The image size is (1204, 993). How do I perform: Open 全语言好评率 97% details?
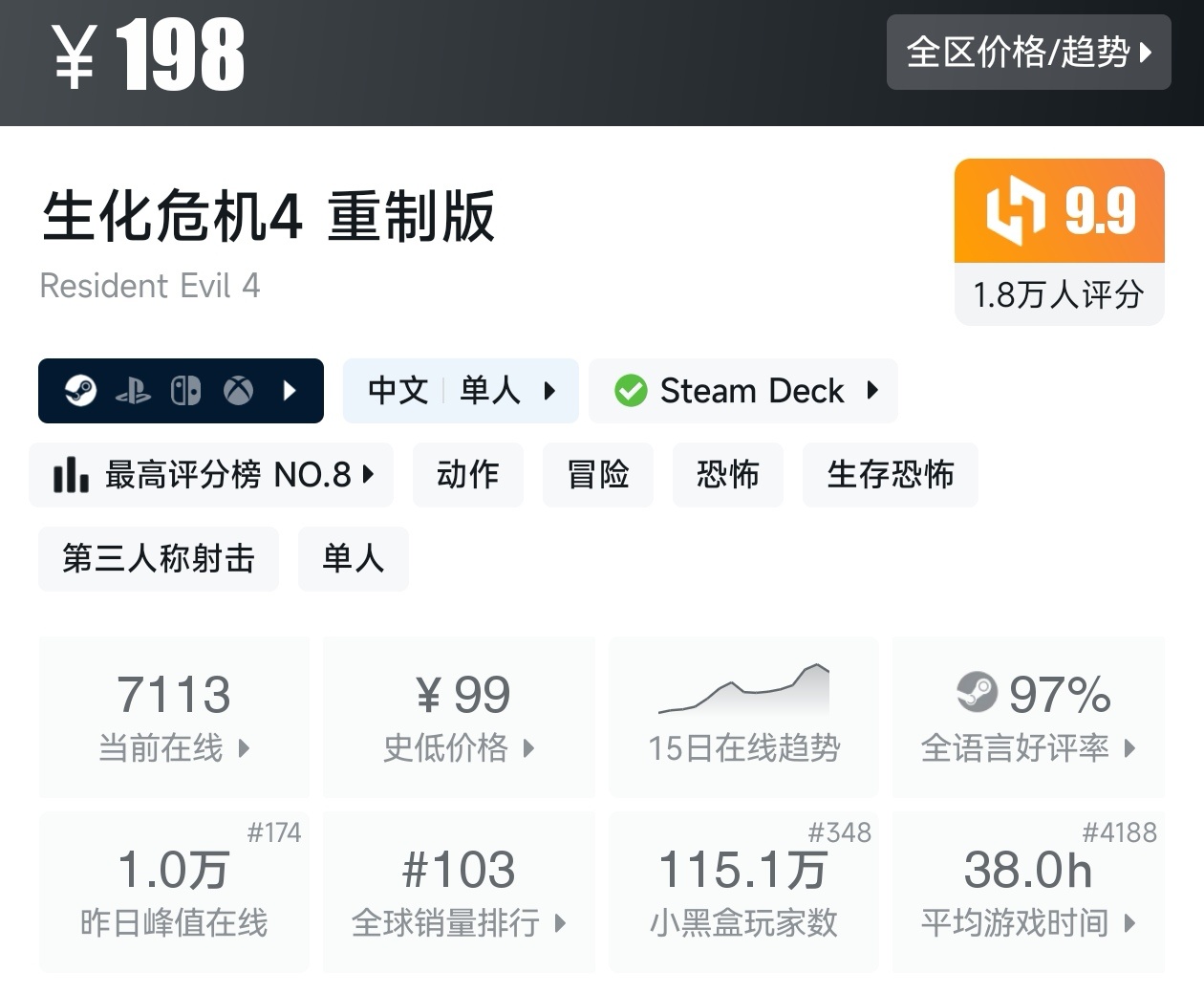tap(1028, 717)
